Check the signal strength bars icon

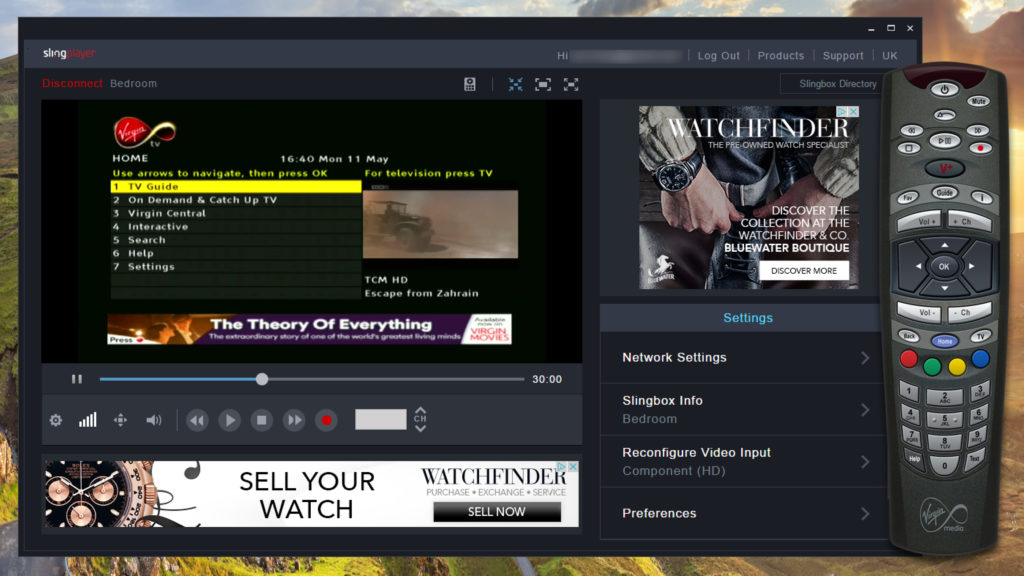[x=88, y=420]
